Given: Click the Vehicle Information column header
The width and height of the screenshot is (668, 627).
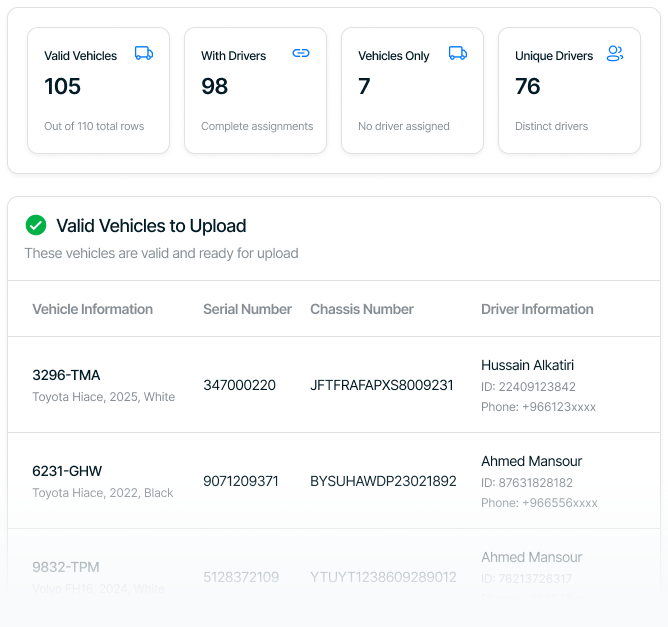Looking at the screenshot, I should pos(92,309).
